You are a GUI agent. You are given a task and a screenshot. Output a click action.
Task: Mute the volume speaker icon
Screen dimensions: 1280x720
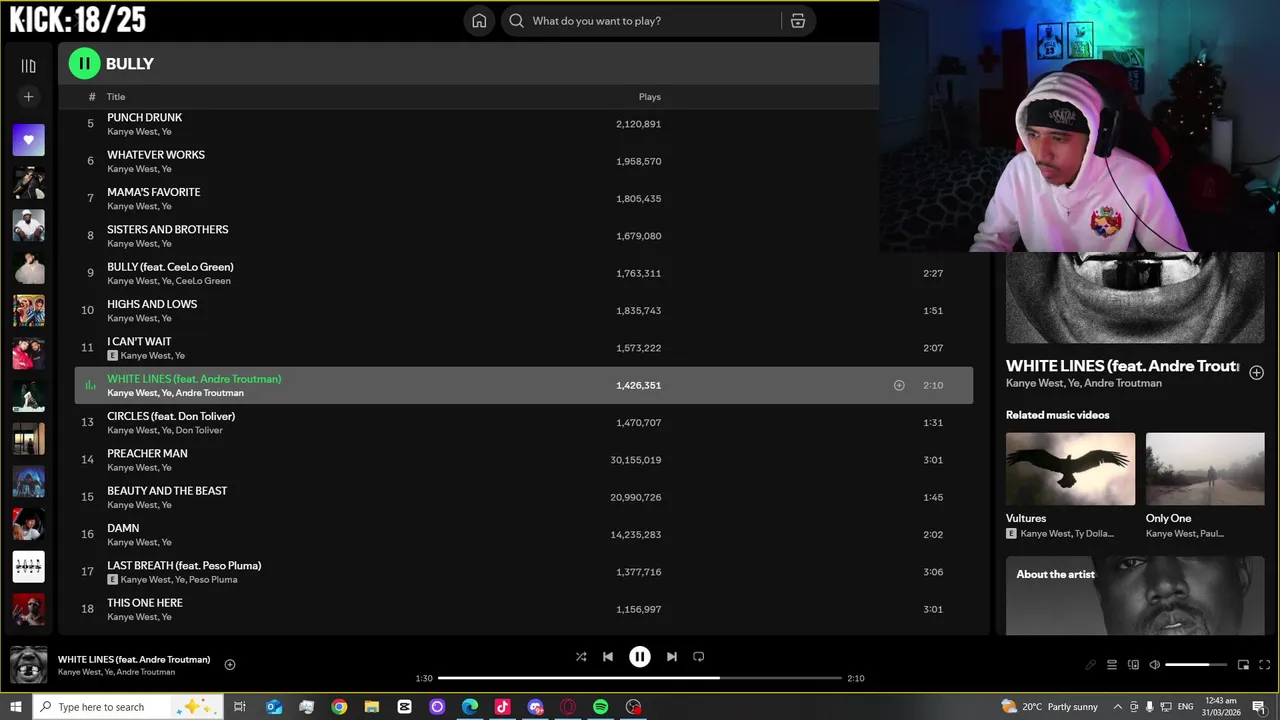[1154, 665]
